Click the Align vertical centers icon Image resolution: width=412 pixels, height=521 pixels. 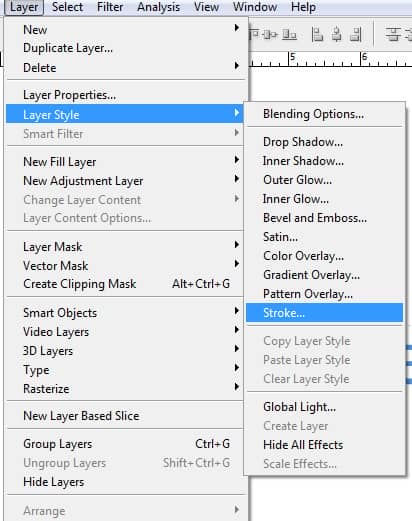270,34
